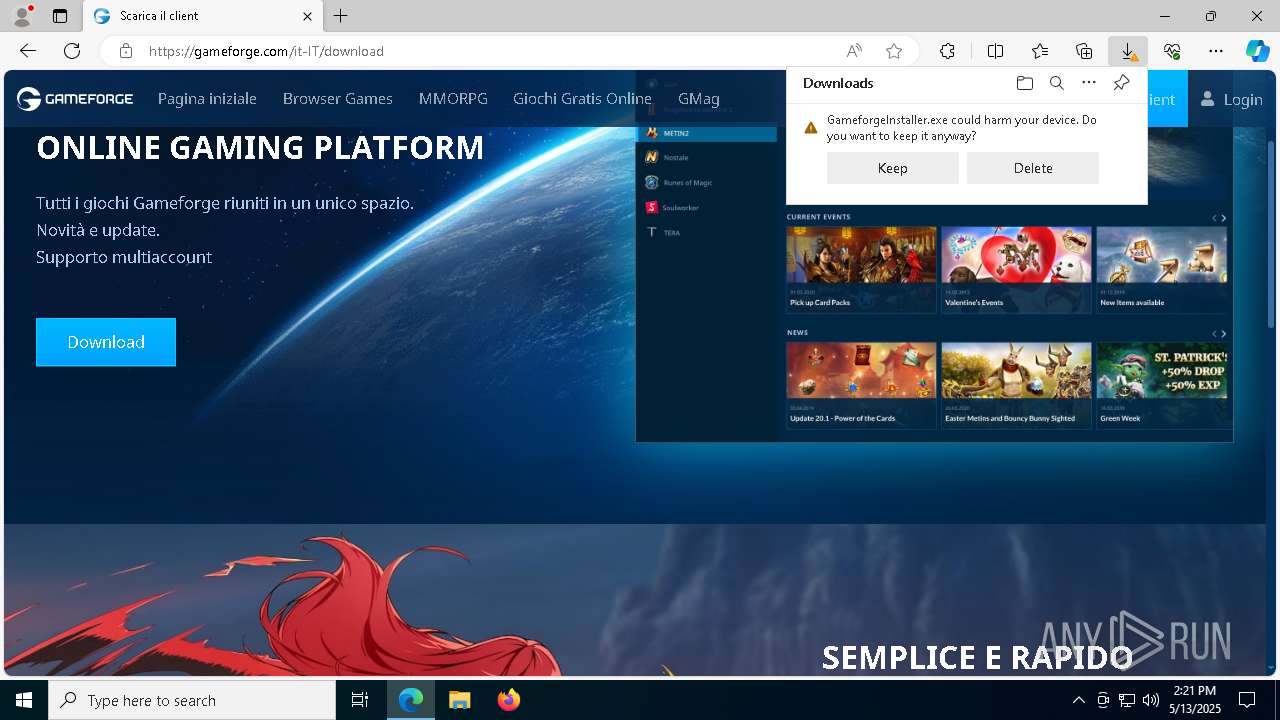Open the Copilot sidebar icon
The width and height of the screenshot is (1280, 720).
click(1257, 51)
